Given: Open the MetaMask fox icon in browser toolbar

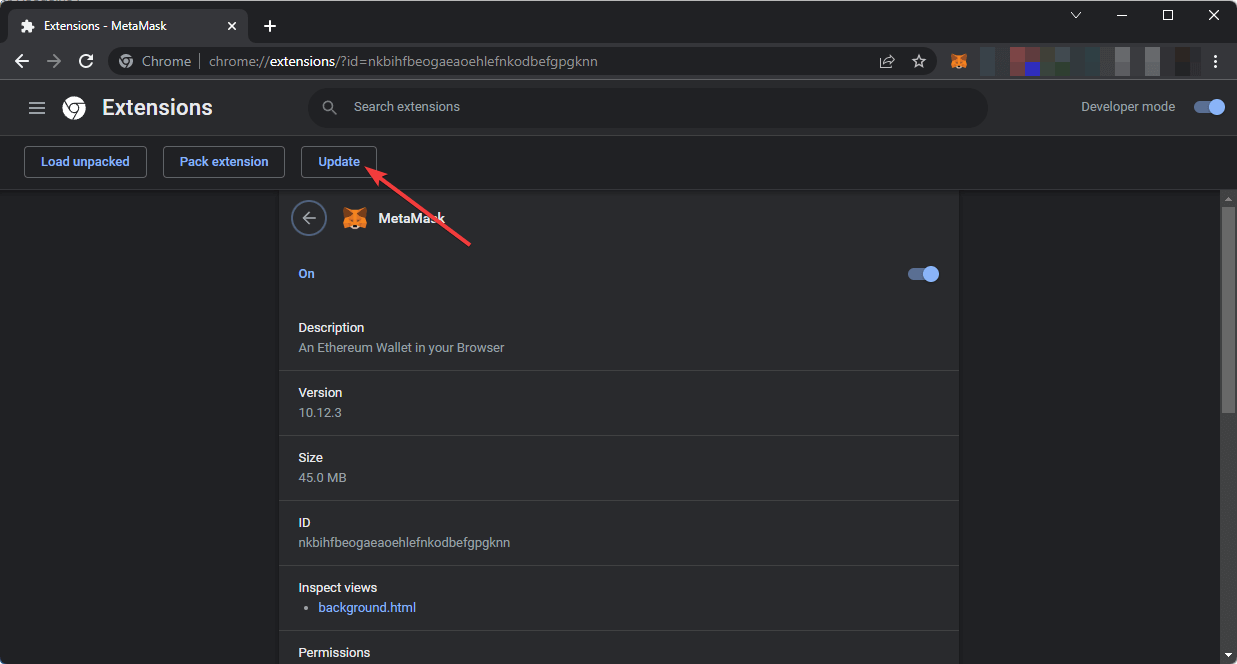Looking at the screenshot, I should click(958, 61).
